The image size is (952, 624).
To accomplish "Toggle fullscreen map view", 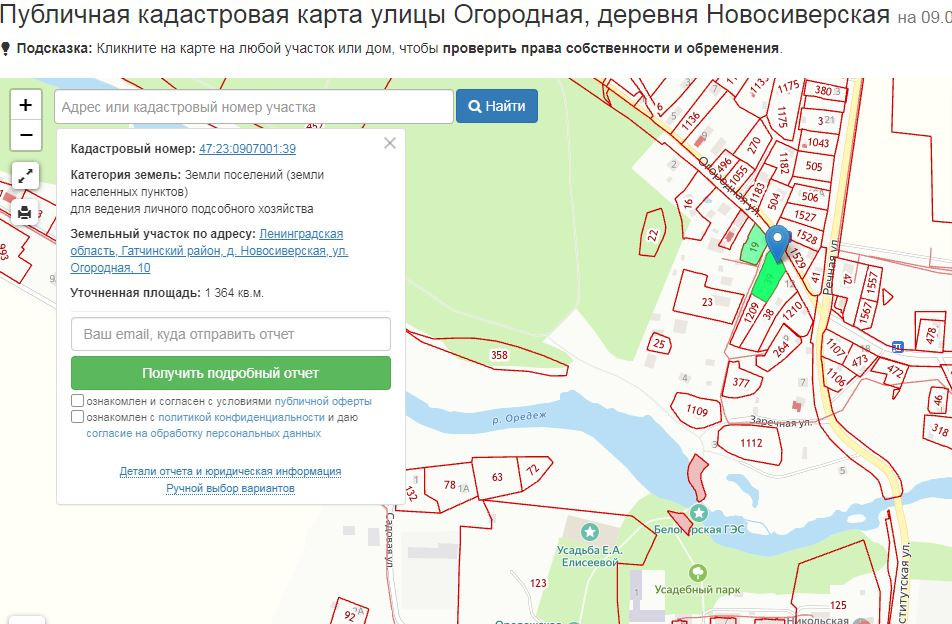I will tap(26, 176).
